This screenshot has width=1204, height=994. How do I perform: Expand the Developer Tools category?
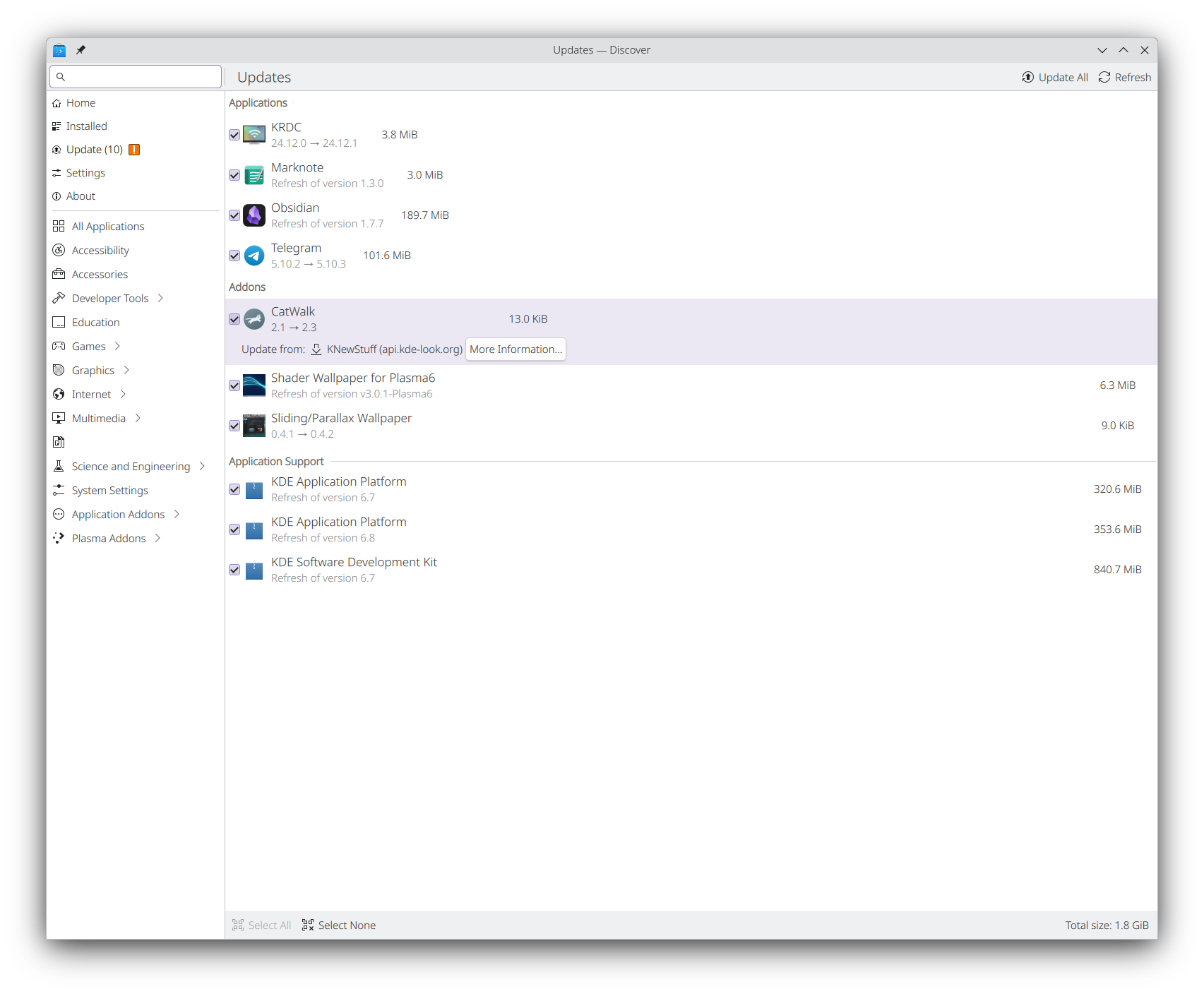click(x=161, y=299)
